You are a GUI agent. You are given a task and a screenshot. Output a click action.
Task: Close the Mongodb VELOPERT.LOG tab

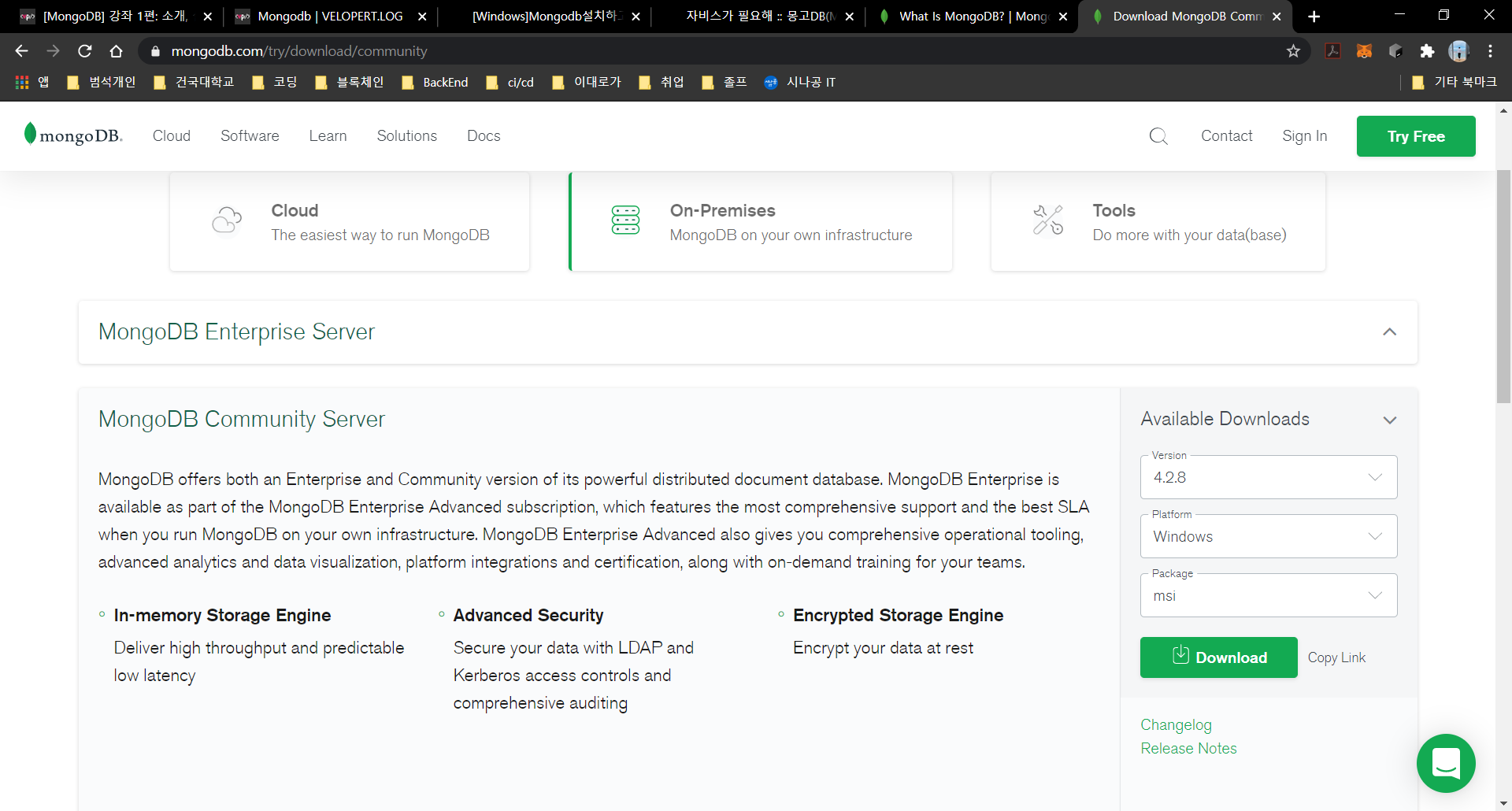pos(422,17)
